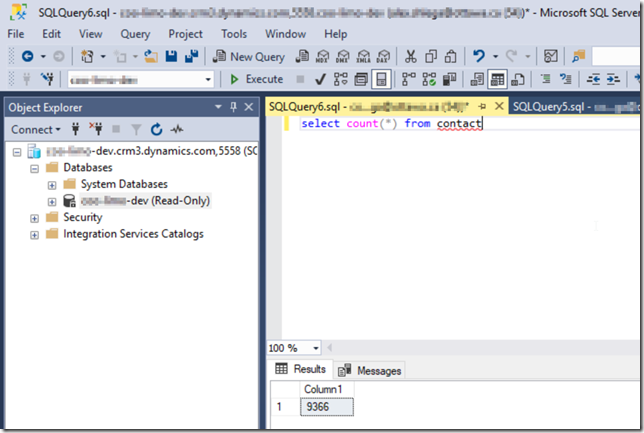Switch to the SQLQuery5.sql tab

pyautogui.click(x=575, y=107)
